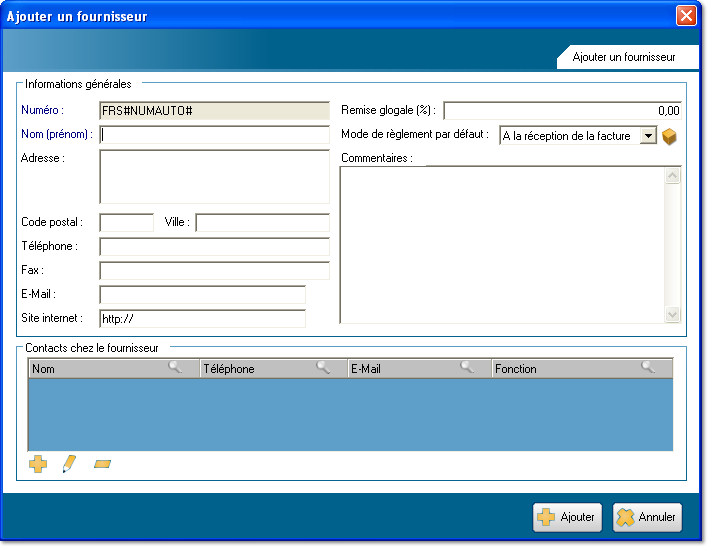The height and width of the screenshot is (551, 712).
Task: Focus the Nom (prénom) text field
Action: [214, 135]
